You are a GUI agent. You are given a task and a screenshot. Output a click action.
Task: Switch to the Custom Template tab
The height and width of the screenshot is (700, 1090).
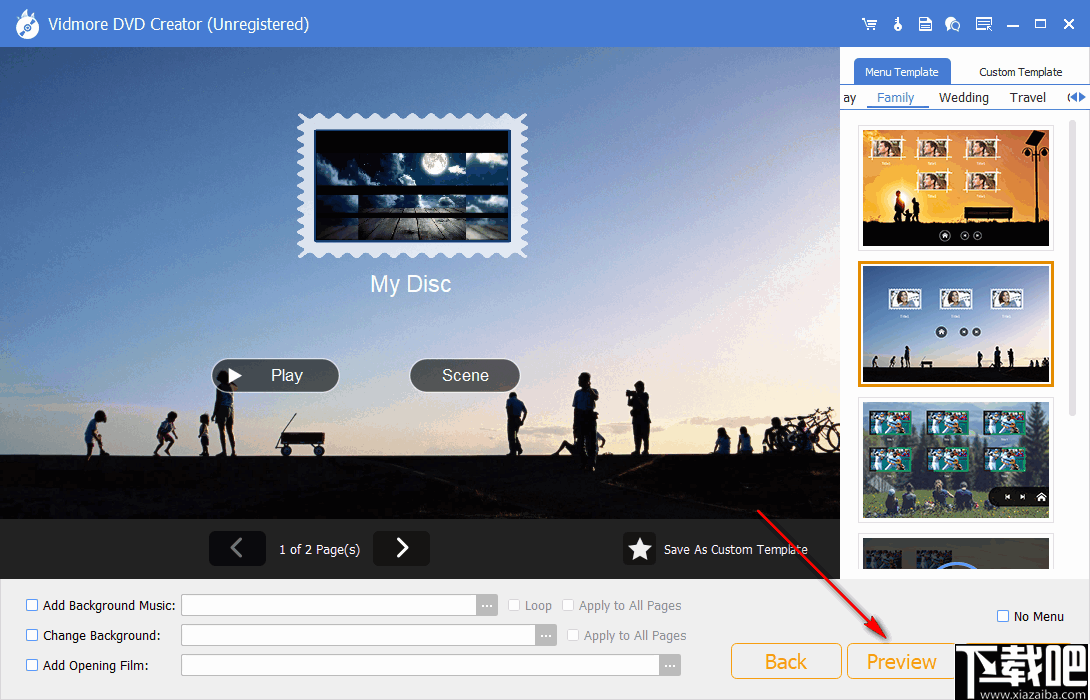[x=1020, y=71]
